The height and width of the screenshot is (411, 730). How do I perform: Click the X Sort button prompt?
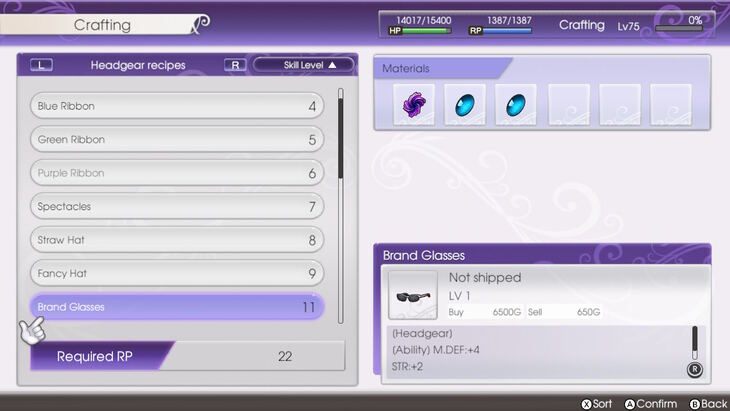pyautogui.click(x=596, y=403)
